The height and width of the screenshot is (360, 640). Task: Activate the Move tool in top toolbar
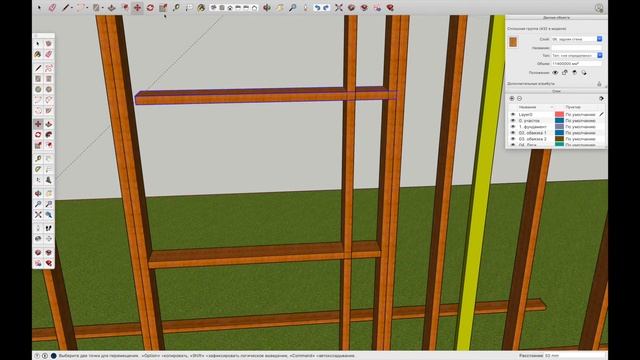click(x=138, y=7)
